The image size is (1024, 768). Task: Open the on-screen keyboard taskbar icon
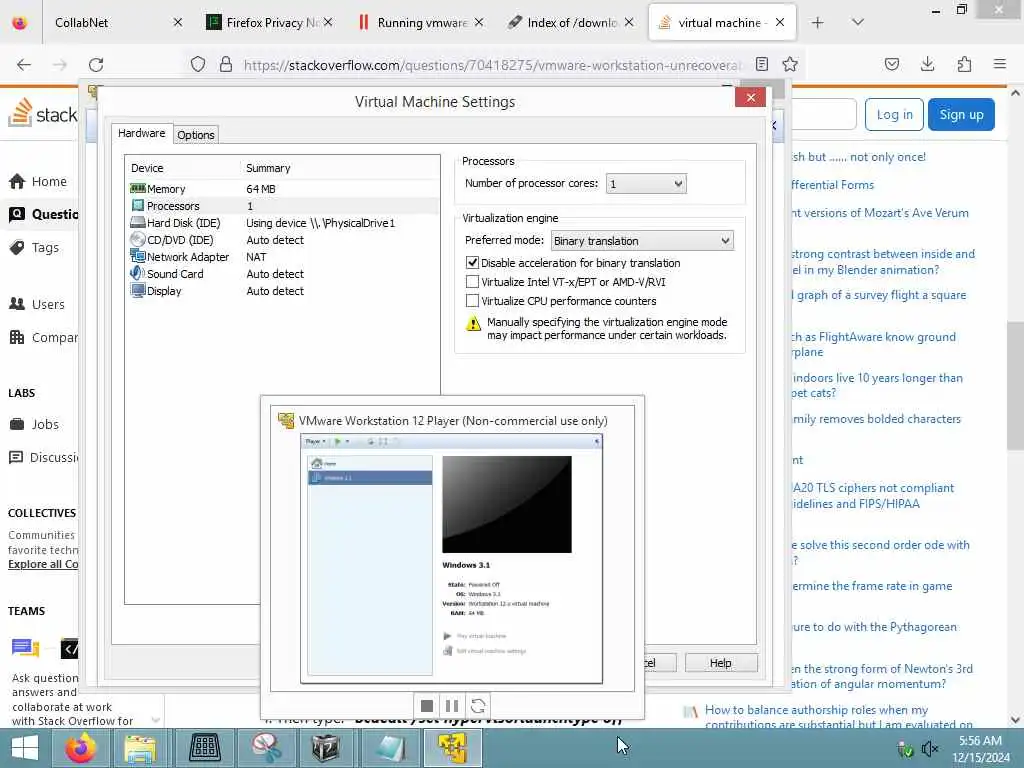(204, 748)
